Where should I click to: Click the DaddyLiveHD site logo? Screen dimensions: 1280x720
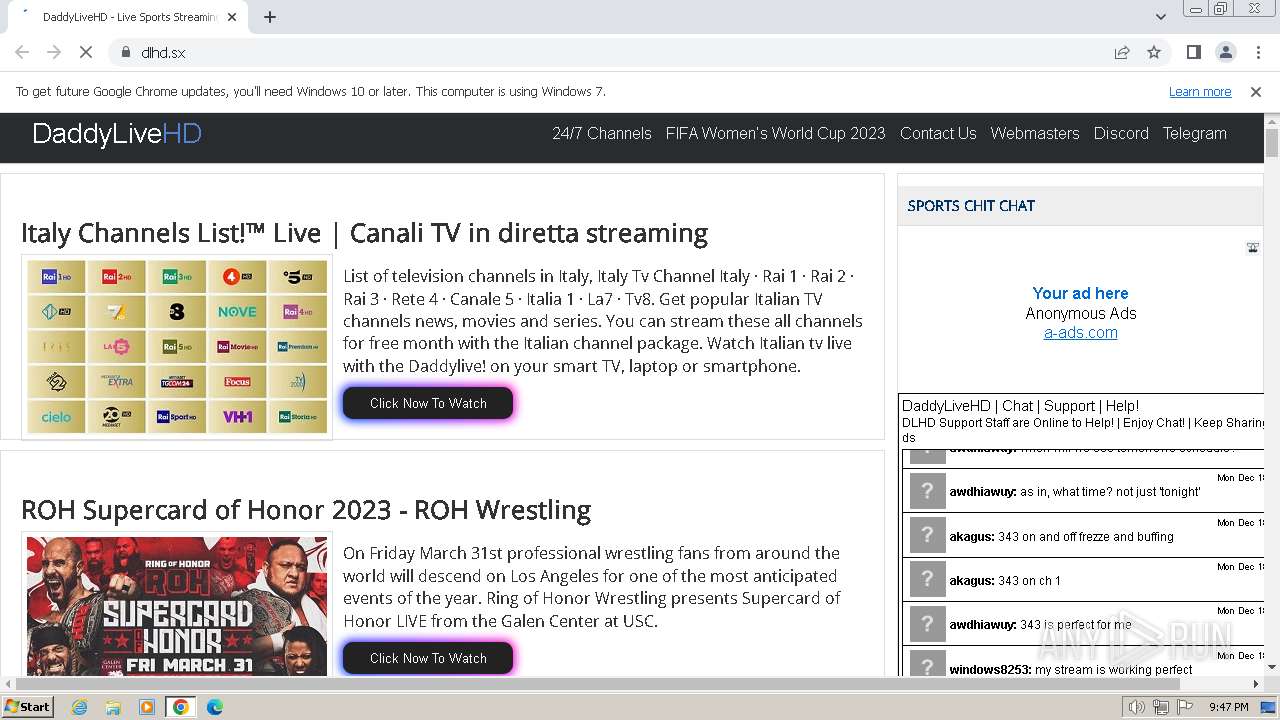click(117, 134)
